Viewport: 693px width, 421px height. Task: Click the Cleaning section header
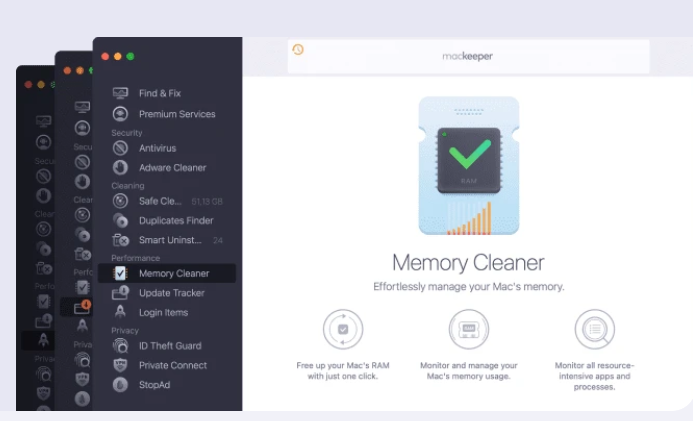click(128, 186)
